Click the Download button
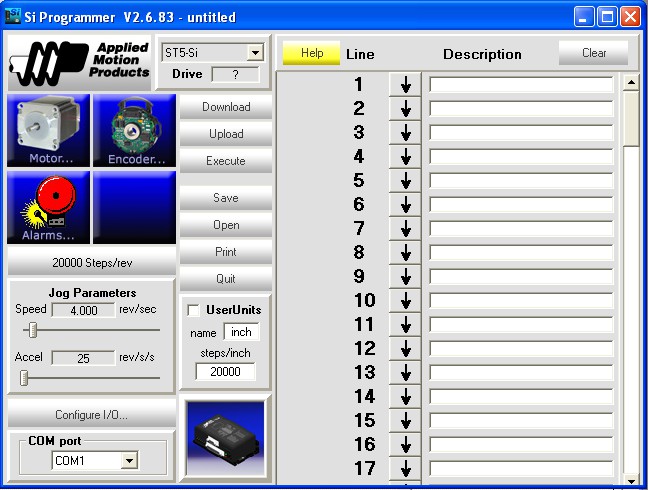The image size is (648, 490). point(226,107)
